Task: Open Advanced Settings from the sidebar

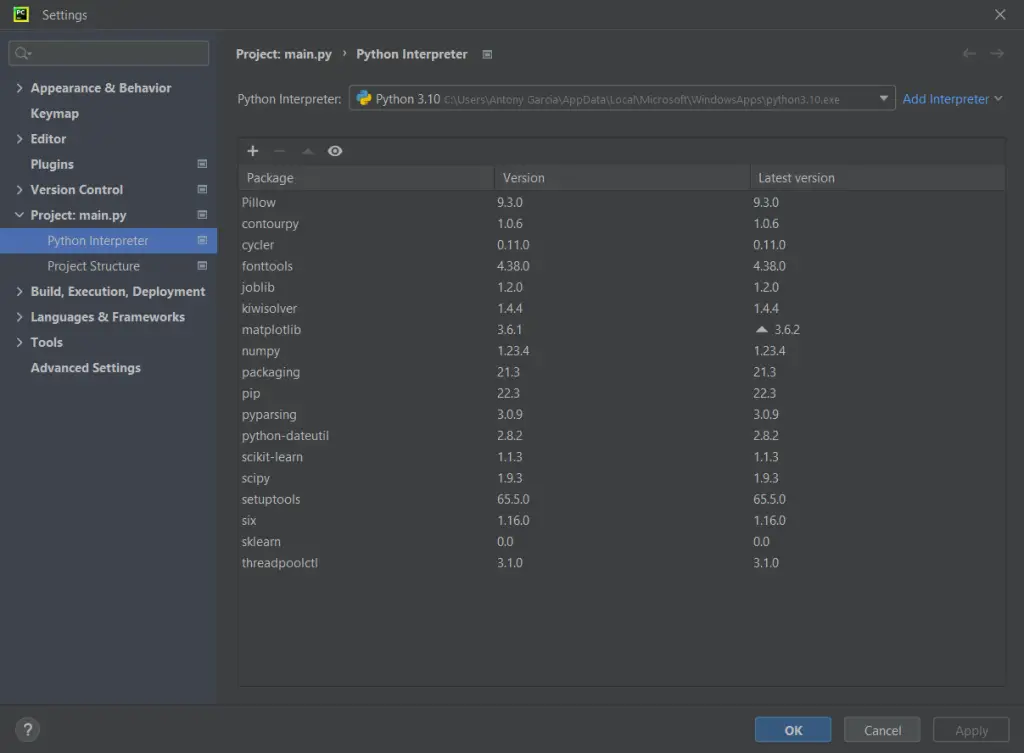Action: tap(85, 367)
